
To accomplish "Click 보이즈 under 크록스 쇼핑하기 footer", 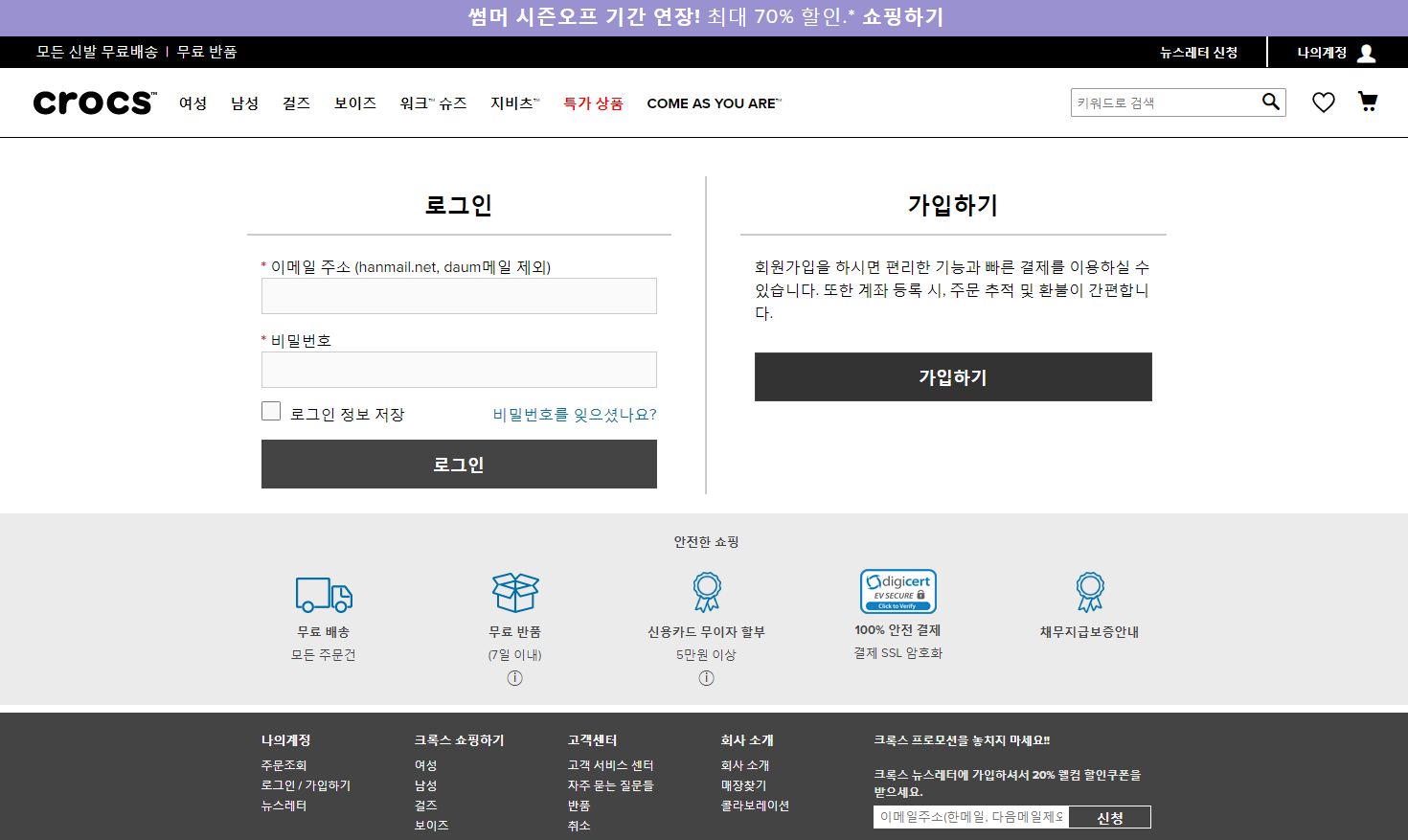I will point(431,826).
